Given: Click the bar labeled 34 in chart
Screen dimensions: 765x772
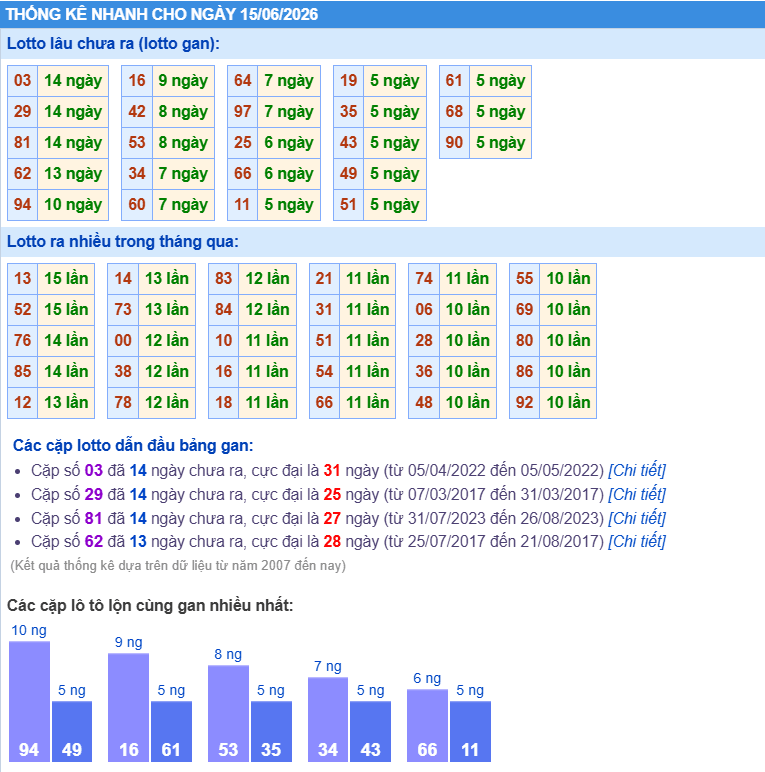Looking at the screenshot, I should coord(328,719).
